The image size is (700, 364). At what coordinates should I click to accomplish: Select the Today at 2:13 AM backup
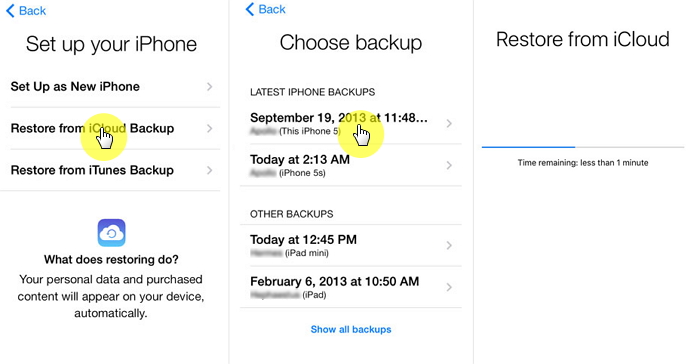351,165
